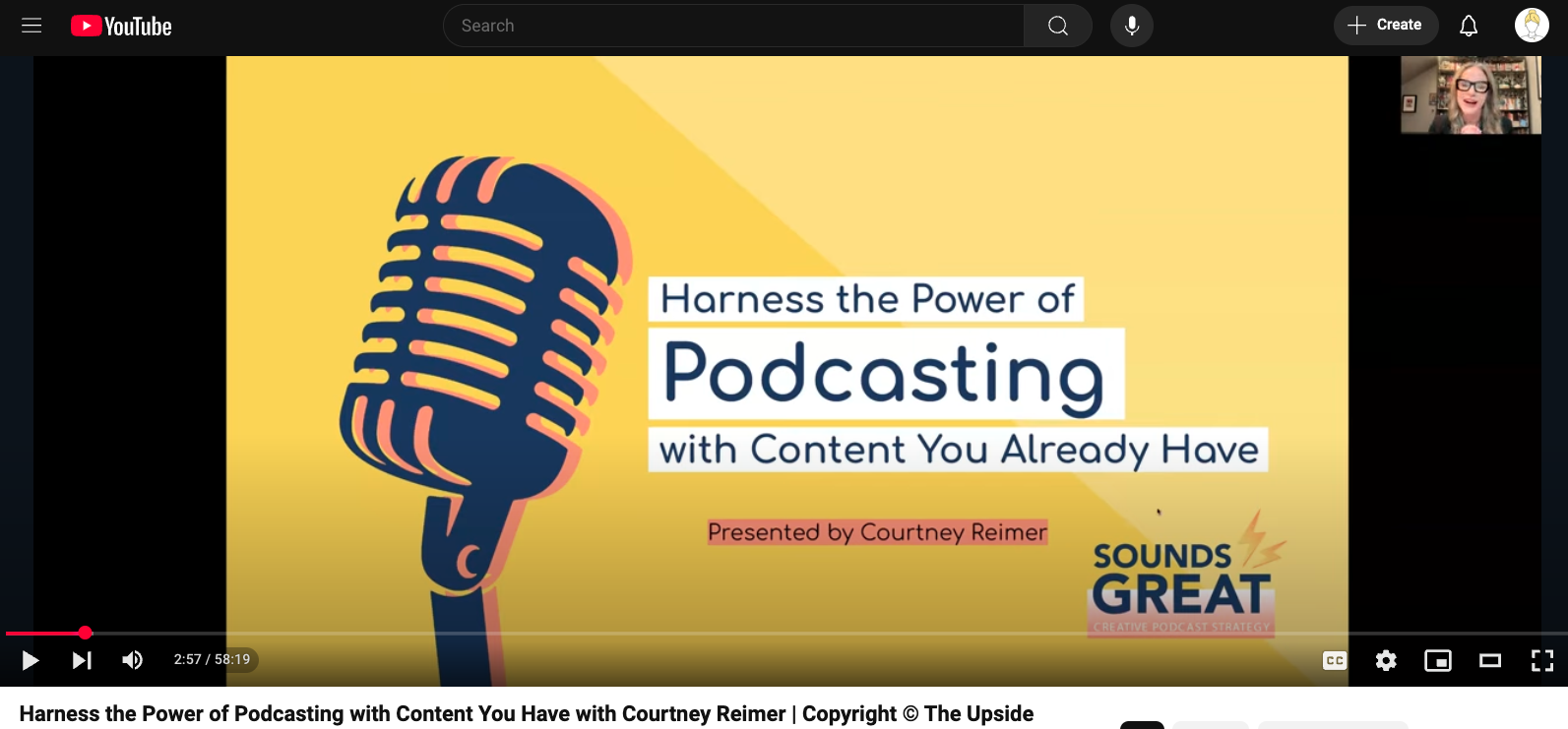Click the 2:57 / 58:19 time display
Screen dimensions: 1568x729
point(212,659)
